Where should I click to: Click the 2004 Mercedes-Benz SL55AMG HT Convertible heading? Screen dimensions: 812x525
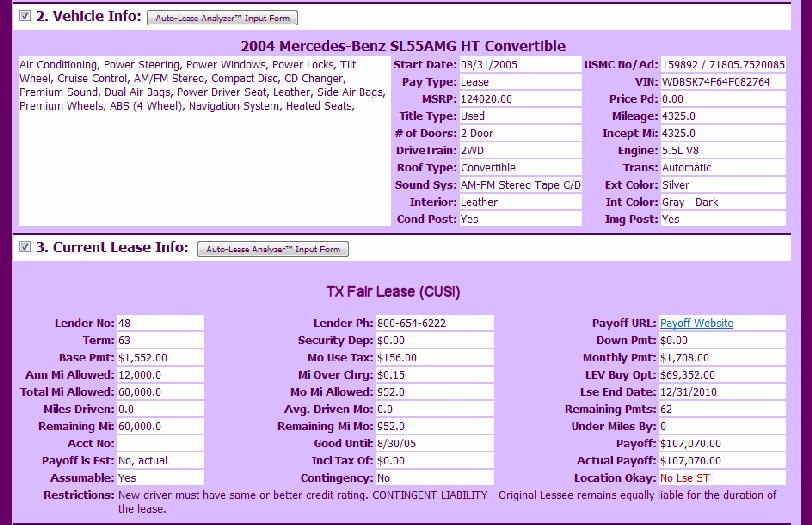(x=403, y=46)
